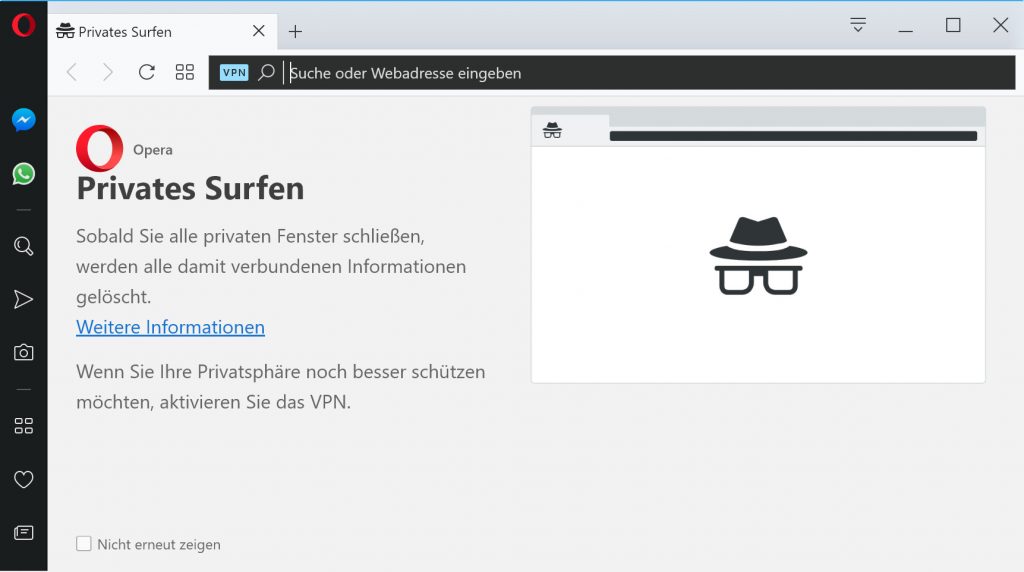The width and height of the screenshot is (1024, 572).
Task: Close the Opera window
Action: pos(1000,25)
